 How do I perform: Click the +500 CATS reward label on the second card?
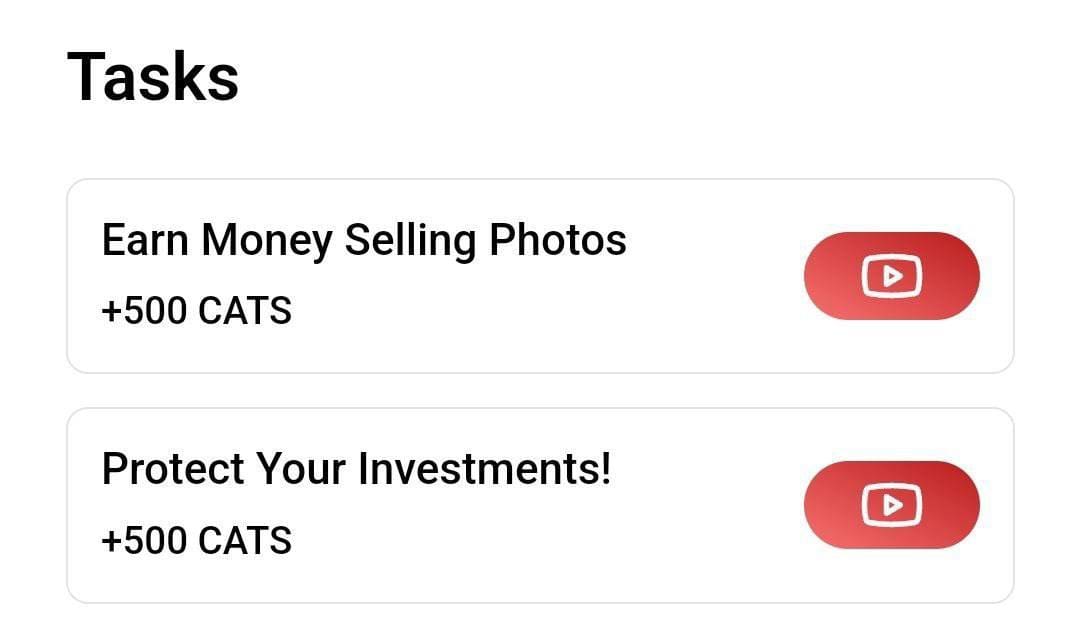coord(197,540)
